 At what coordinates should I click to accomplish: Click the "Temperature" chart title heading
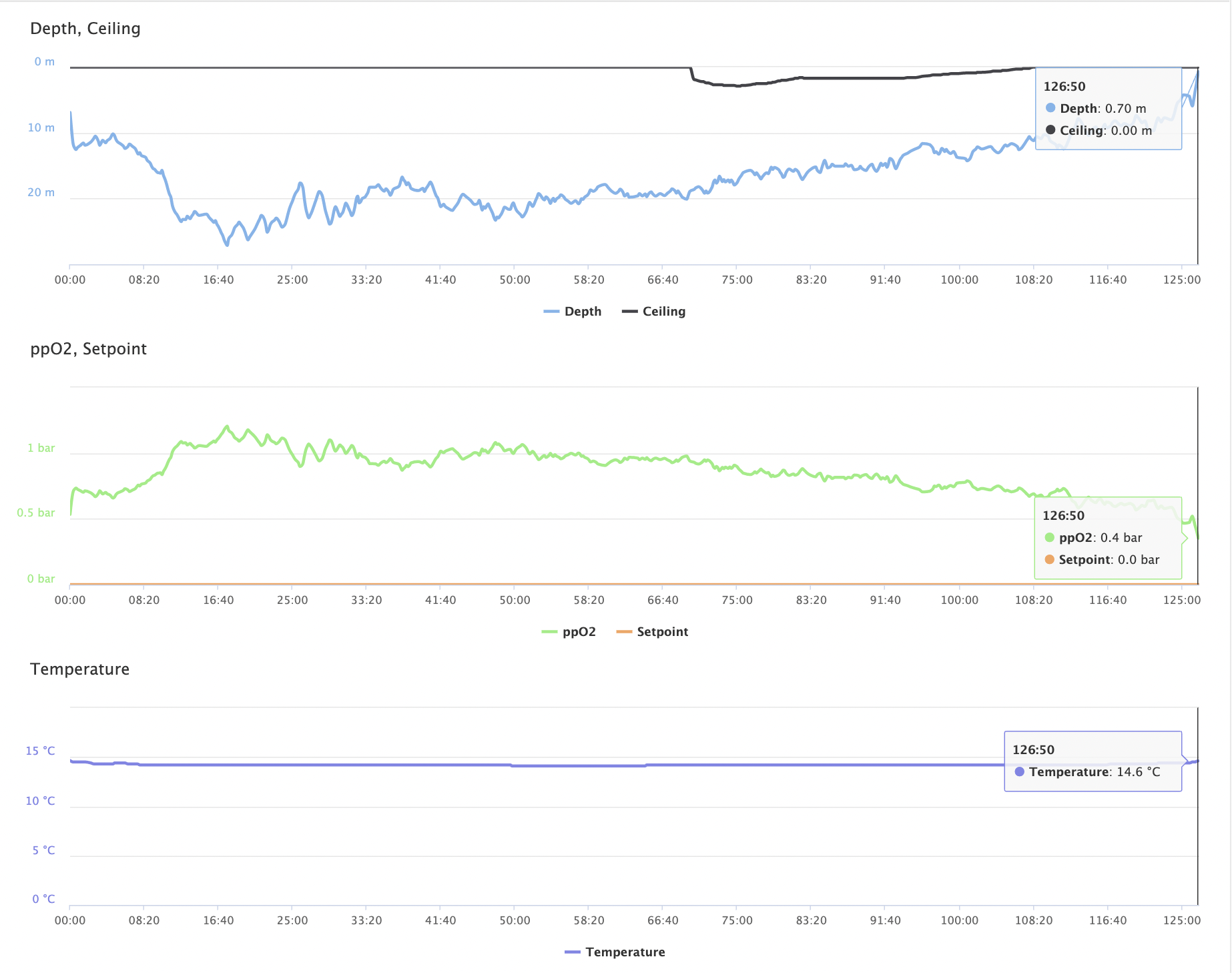(80, 669)
